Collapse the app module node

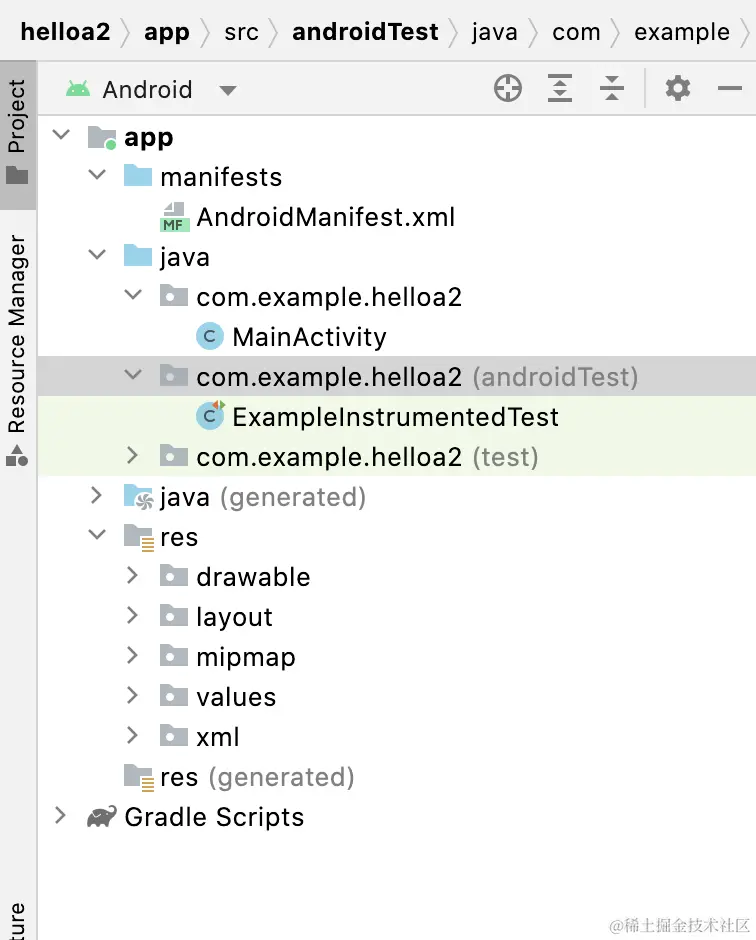pos(61,135)
